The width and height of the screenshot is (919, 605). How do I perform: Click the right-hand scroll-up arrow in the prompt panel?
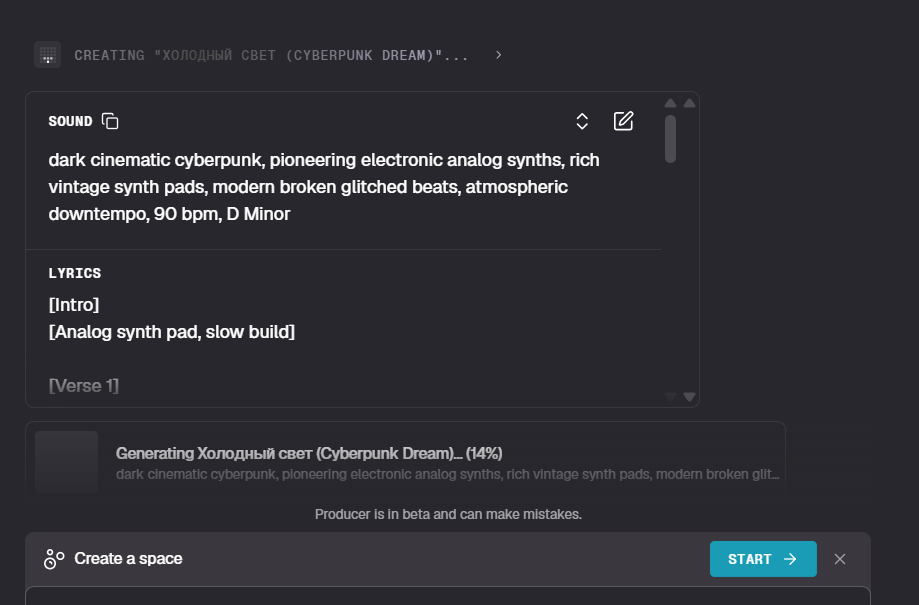(x=689, y=103)
